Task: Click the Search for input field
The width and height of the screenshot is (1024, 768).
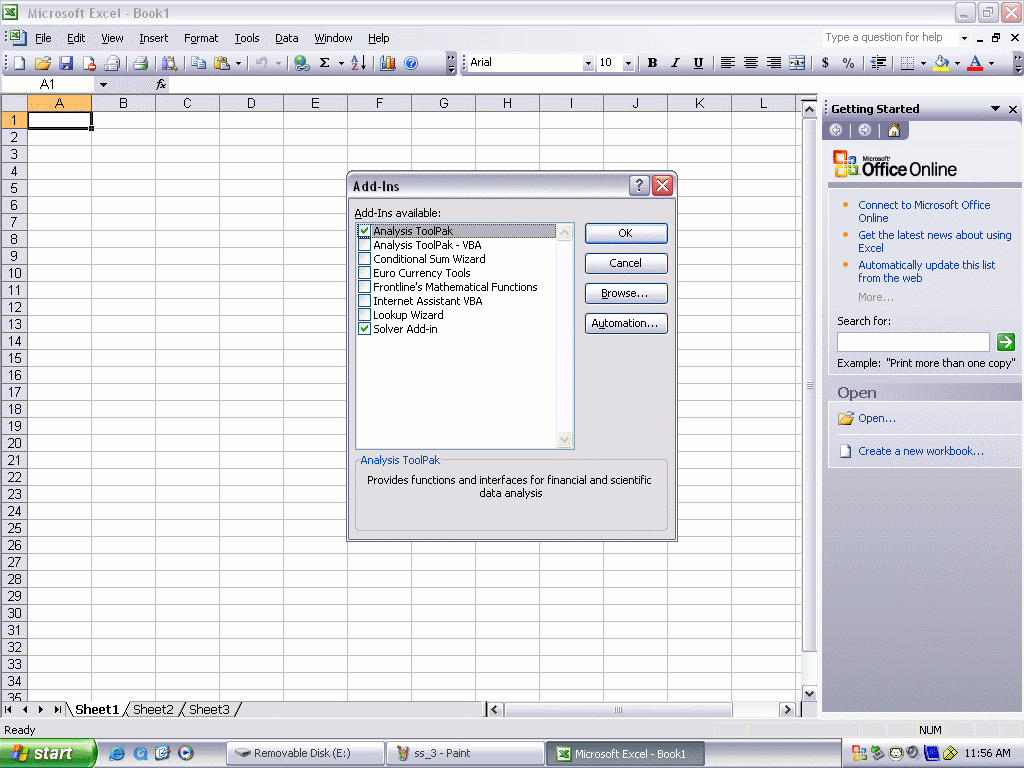Action: [913, 342]
